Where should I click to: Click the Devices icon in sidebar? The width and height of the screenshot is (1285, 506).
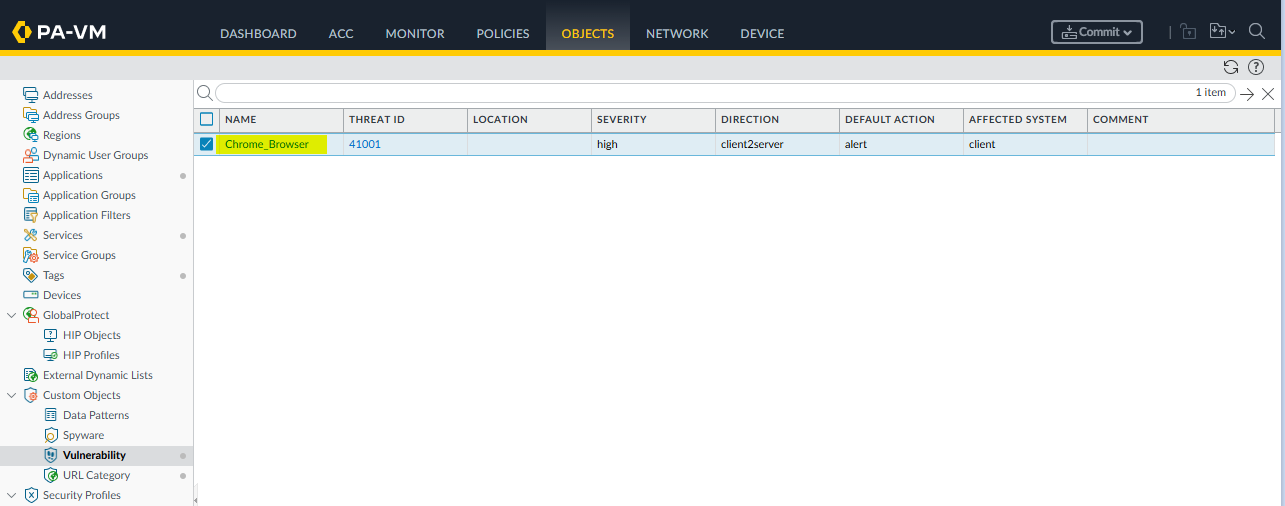pyautogui.click(x=31, y=295)
